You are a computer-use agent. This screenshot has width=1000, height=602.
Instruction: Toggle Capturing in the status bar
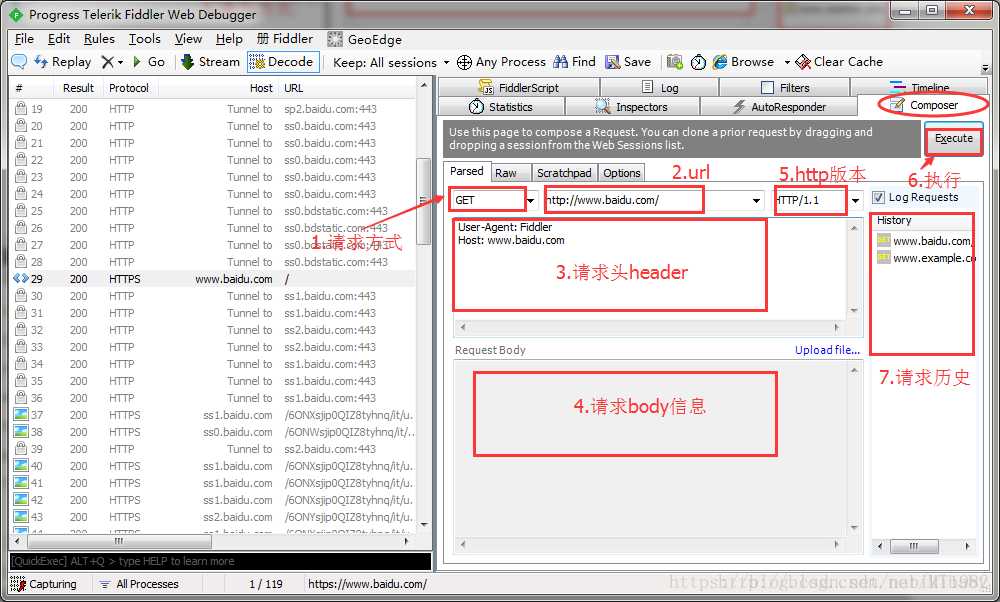(43, 584)
